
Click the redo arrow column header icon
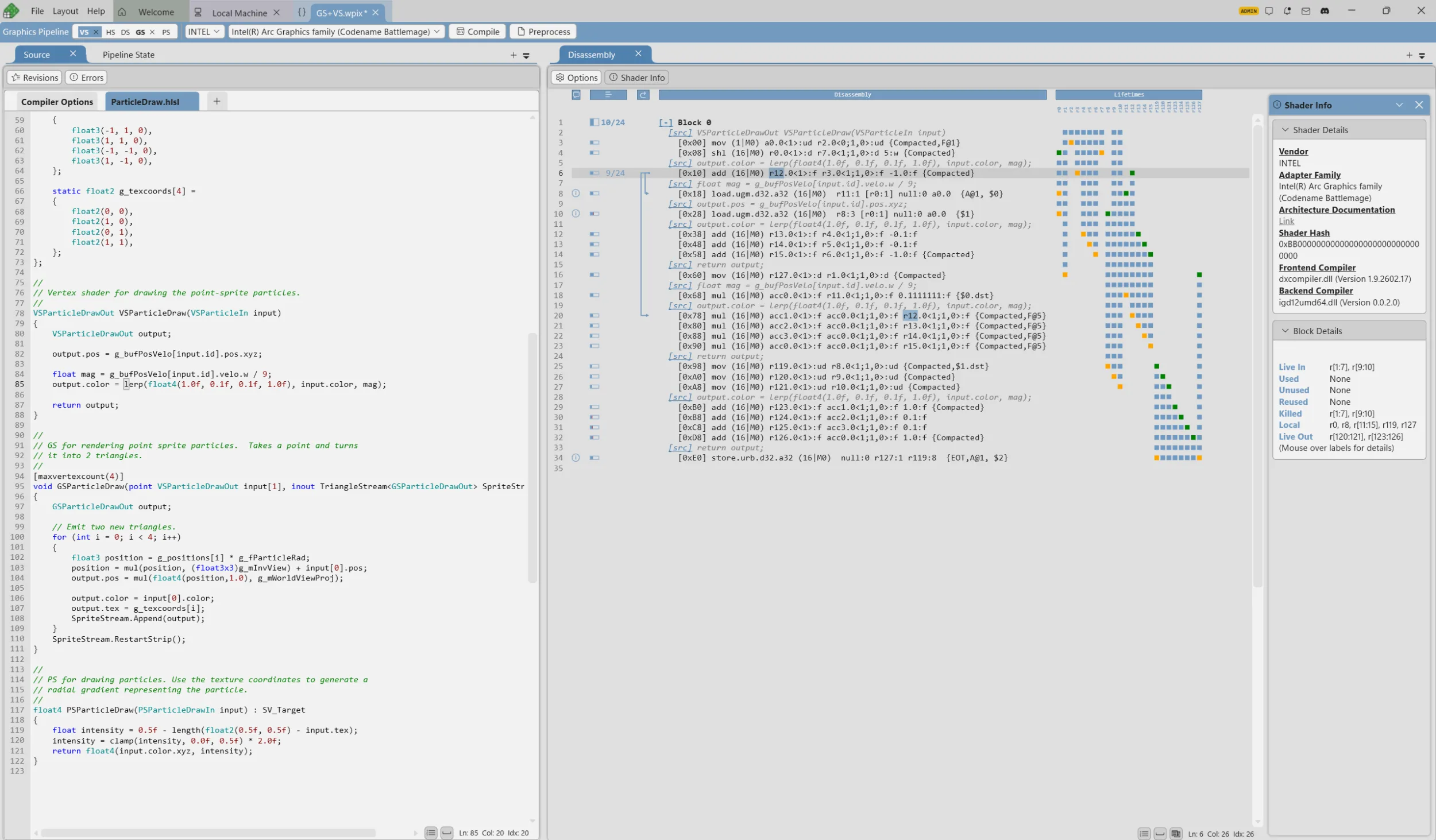(643, 95)
